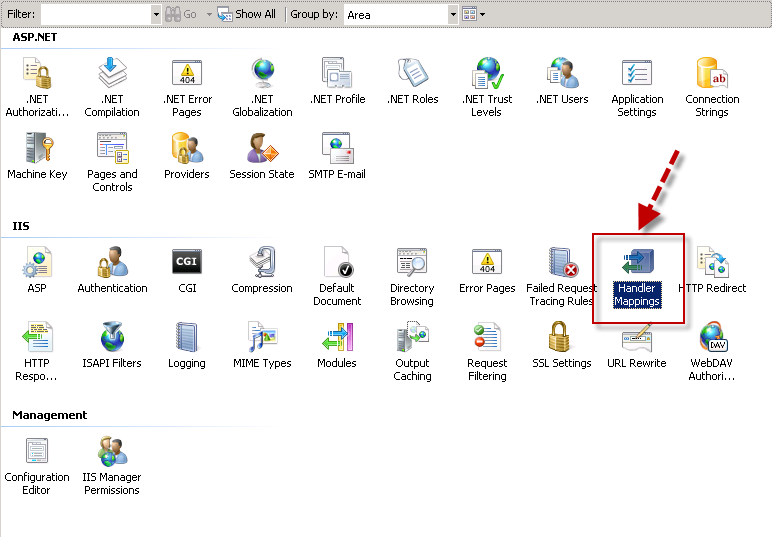Viewport: 772px width, 537px height.
Task: Open the Group by Area combo box
Action: (401, 14)
